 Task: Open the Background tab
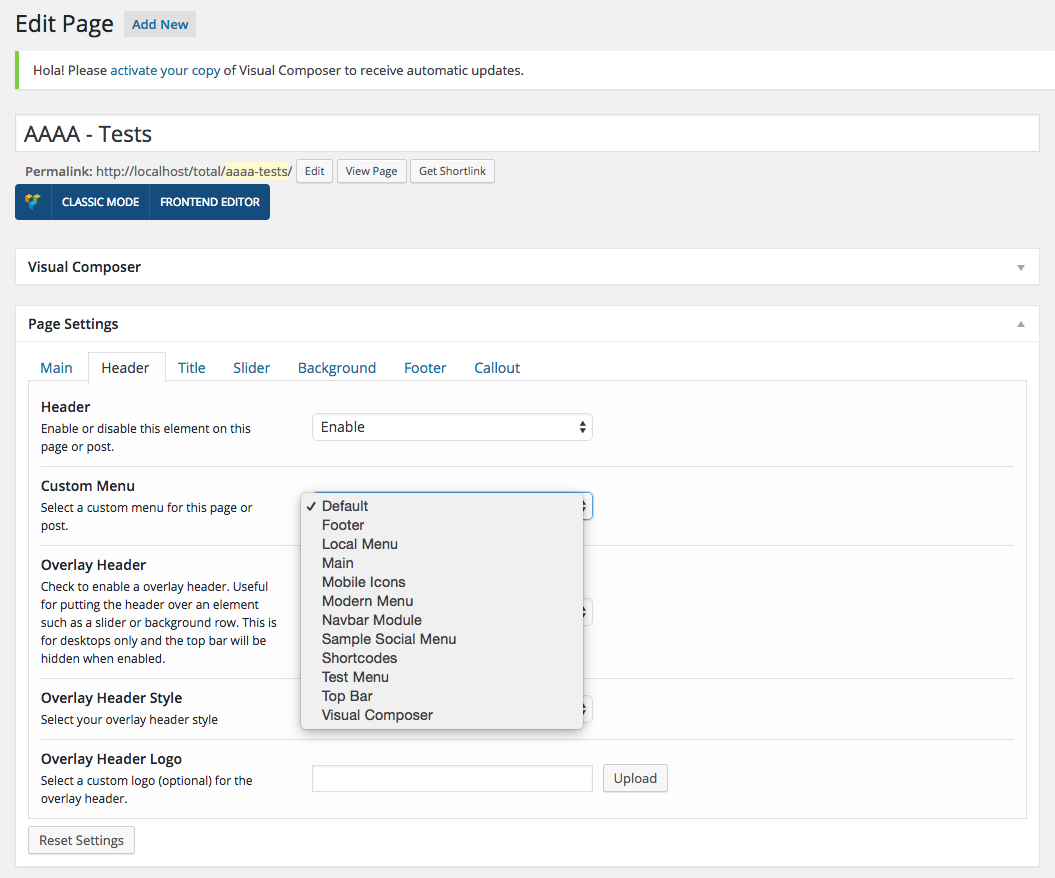tap(337, 368)
